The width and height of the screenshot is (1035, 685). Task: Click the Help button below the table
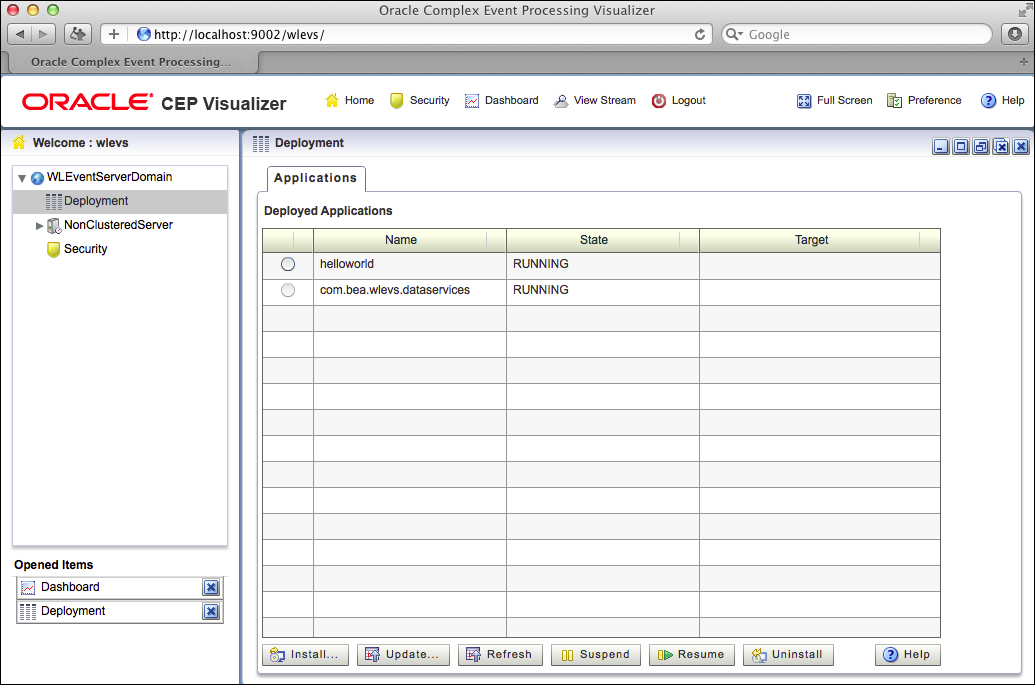point(908,655)
